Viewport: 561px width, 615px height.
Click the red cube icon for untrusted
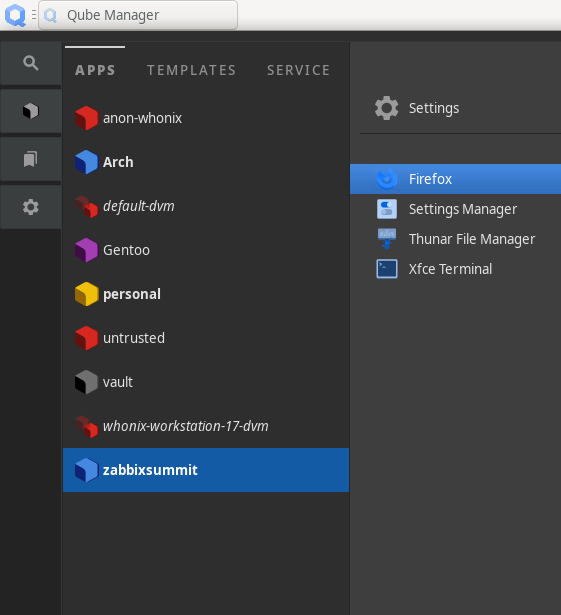click(86, 338)
